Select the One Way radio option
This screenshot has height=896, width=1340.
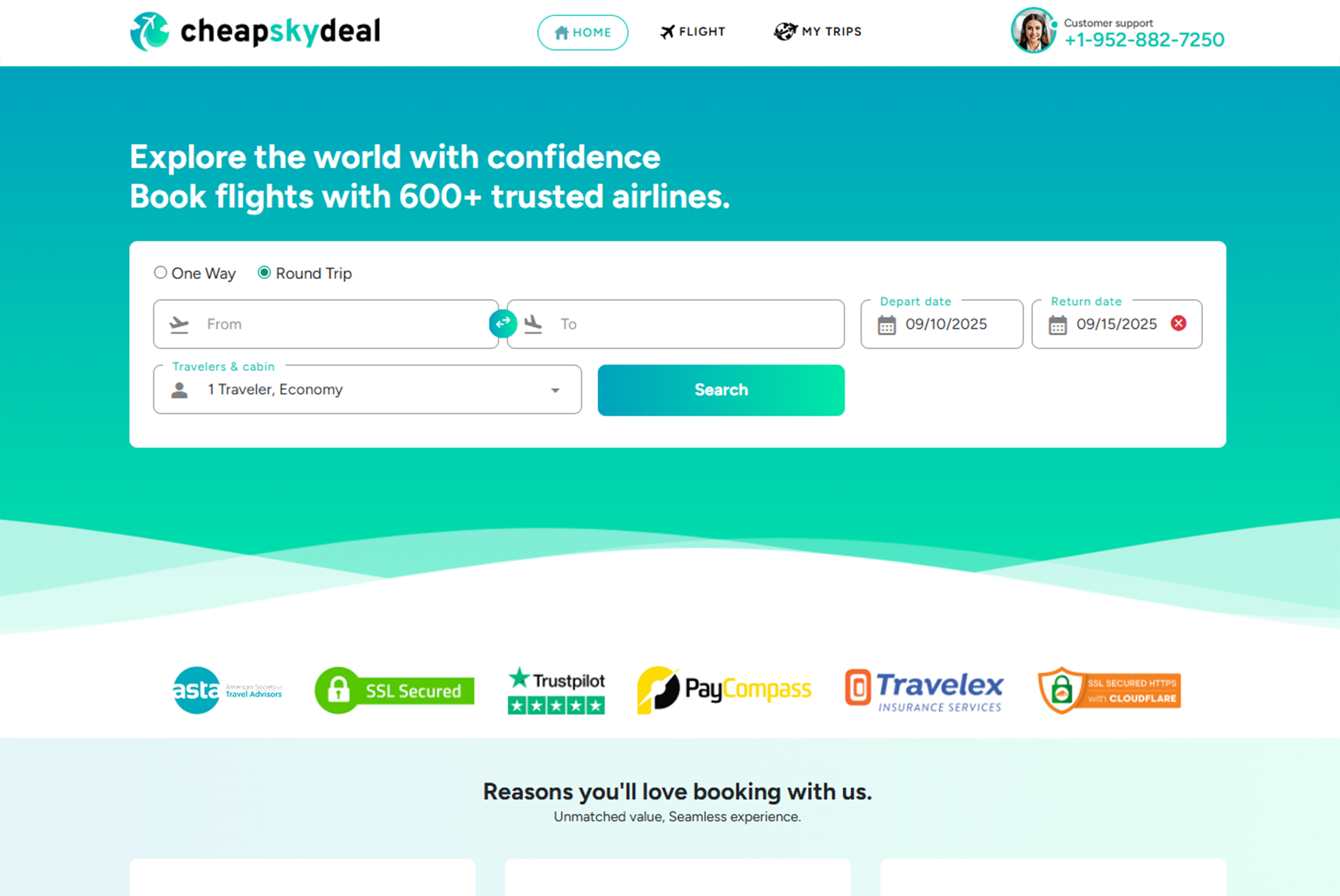[160, 272]
